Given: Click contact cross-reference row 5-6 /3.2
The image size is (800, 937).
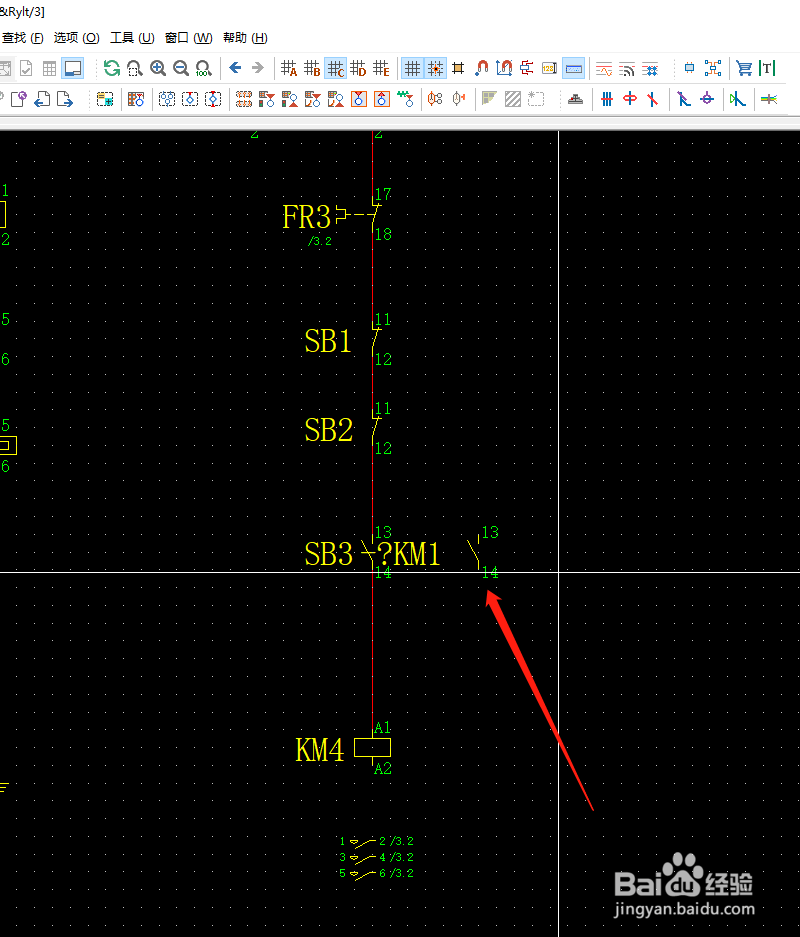Looking at the screenshot, I should [x=376, y=873].
